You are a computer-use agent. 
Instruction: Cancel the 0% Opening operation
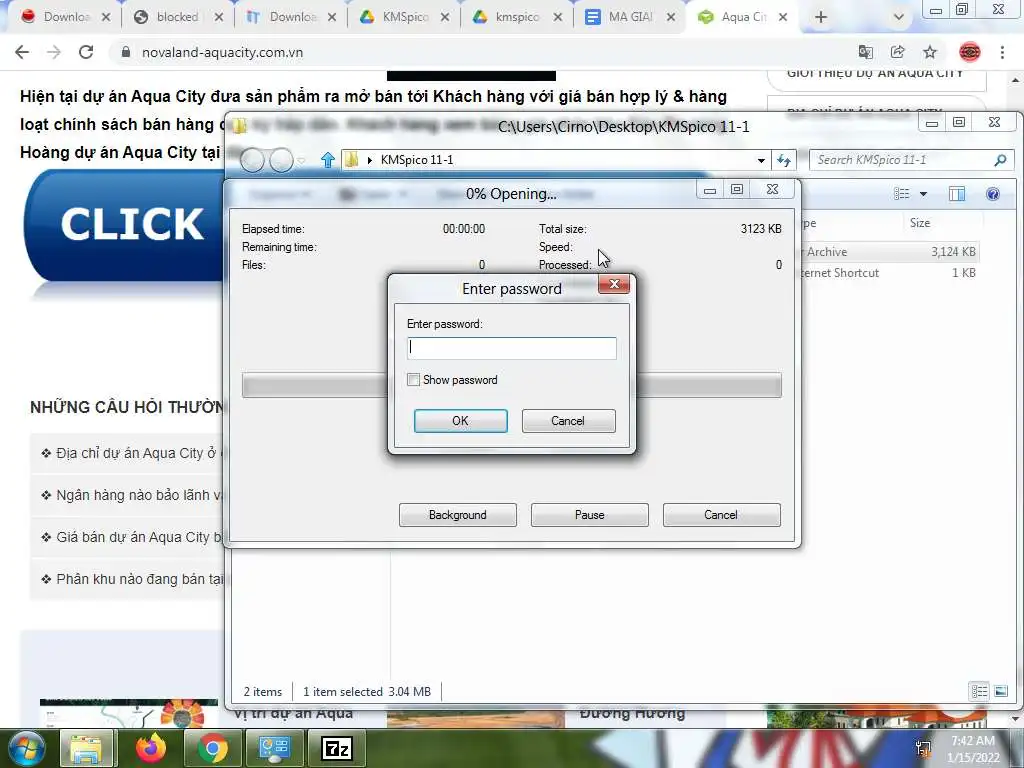point(721,515)
